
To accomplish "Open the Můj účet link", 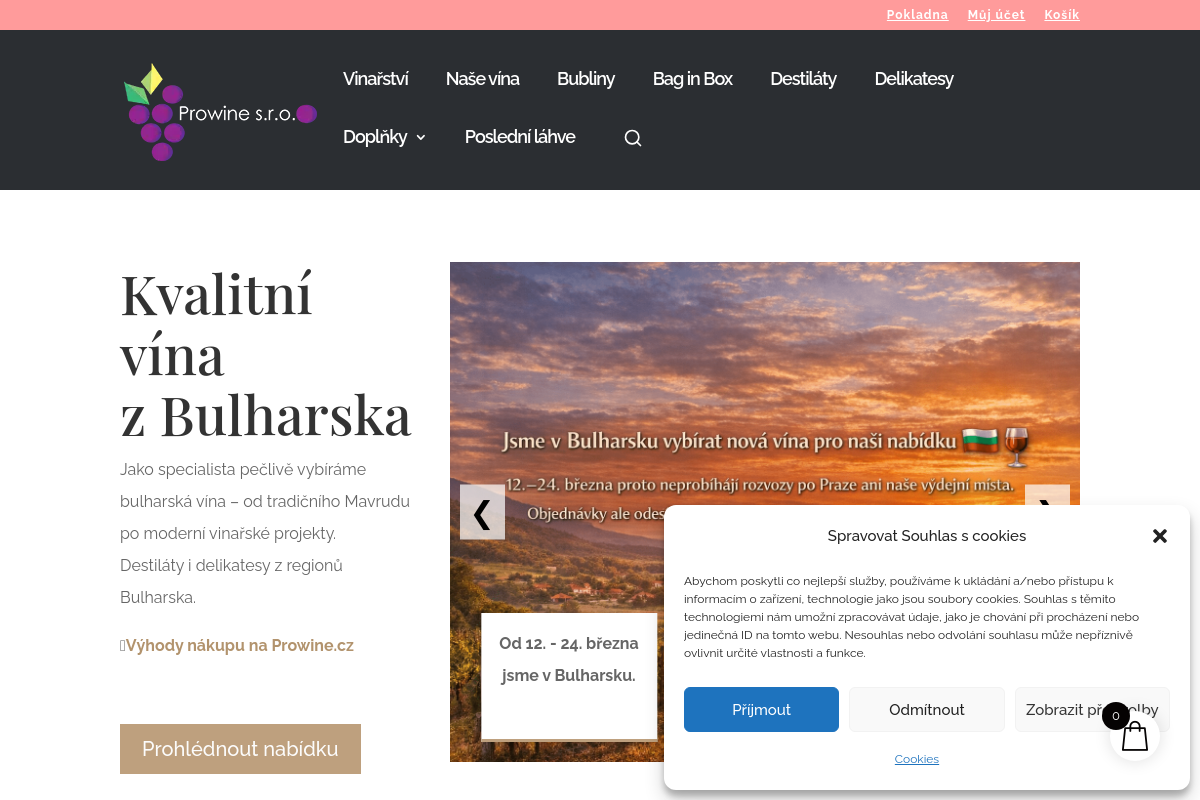I will (x=996, y=15).
